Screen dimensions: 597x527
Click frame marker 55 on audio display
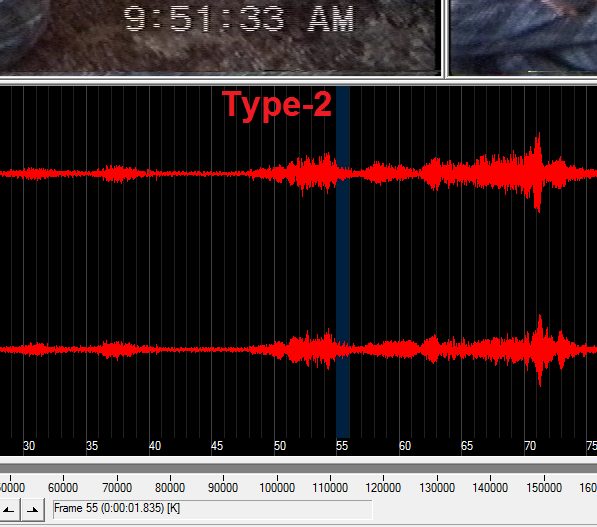[x=342, y=446]
